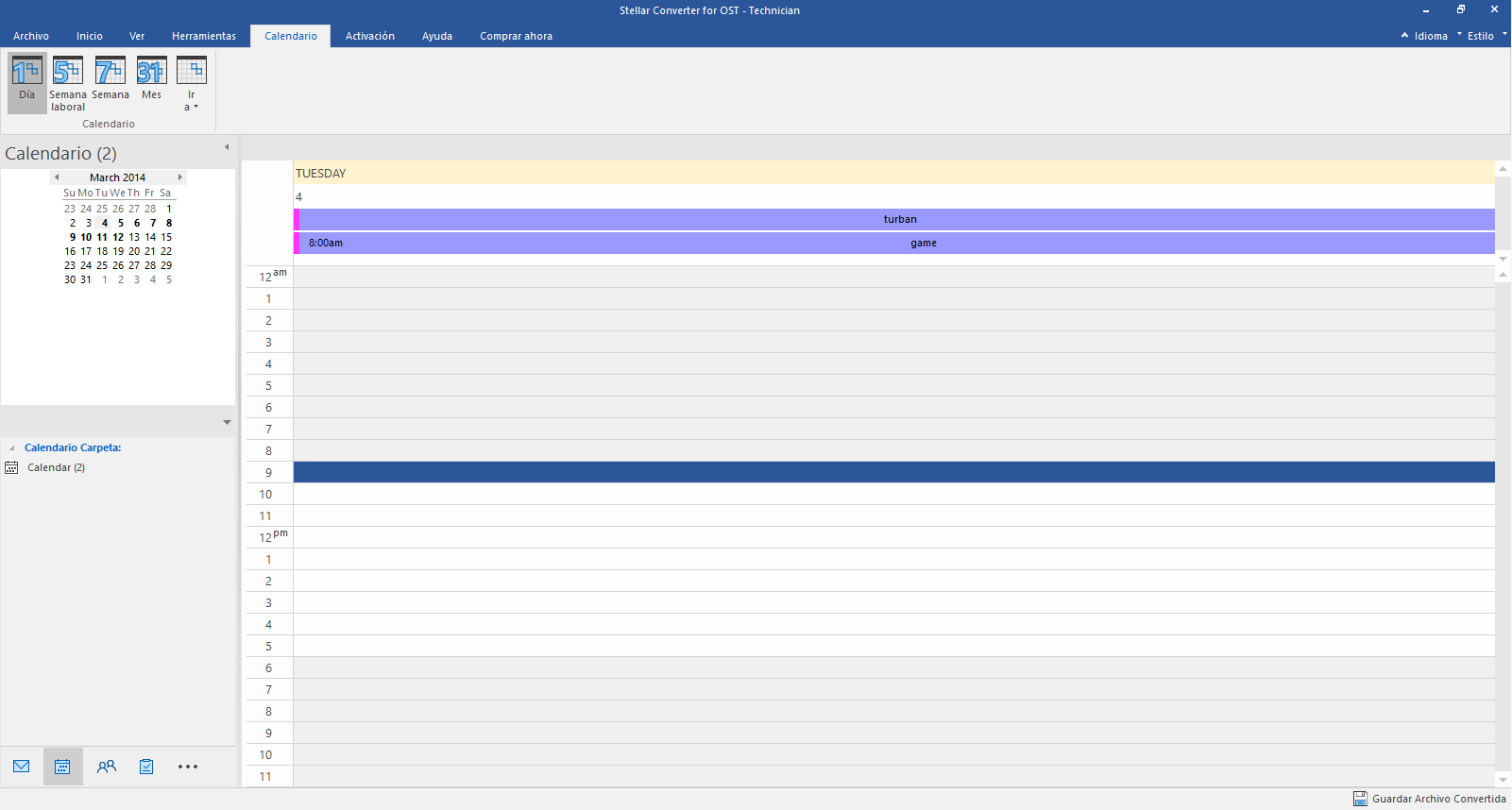Open the Idioma dropdown
Viewport: 1512px width, 810px height.
point(1436,36)
